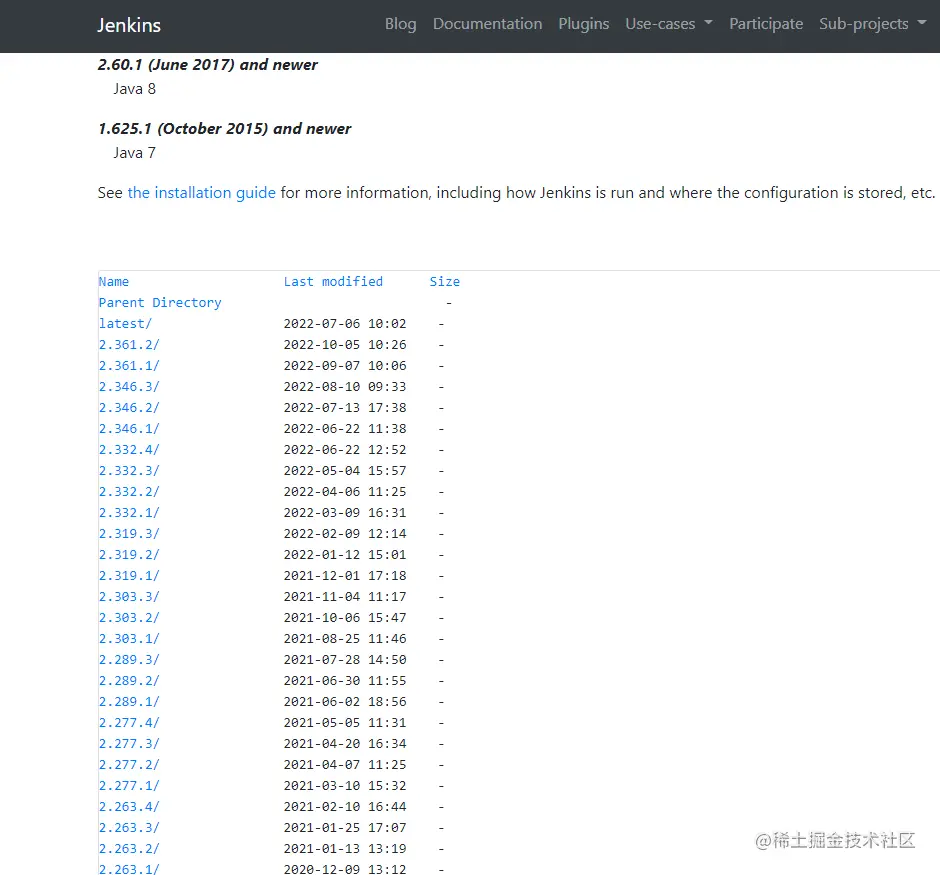Screen dimensions: 940x875
Task: Sort listing by Name column
Action: point(114,282)
